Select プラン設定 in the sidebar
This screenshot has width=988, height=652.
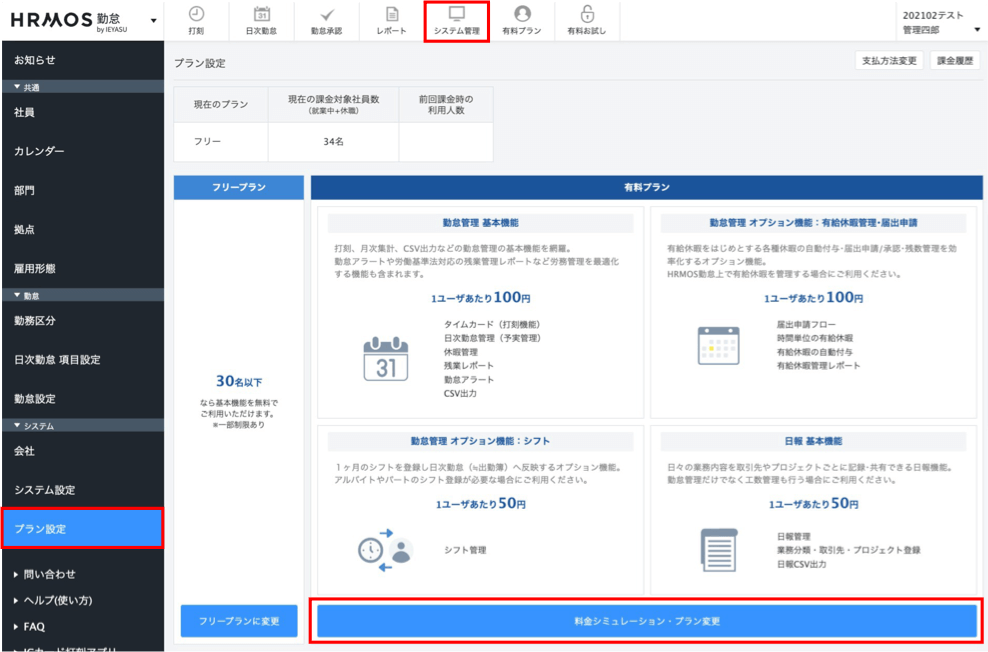tap(81, 529)
